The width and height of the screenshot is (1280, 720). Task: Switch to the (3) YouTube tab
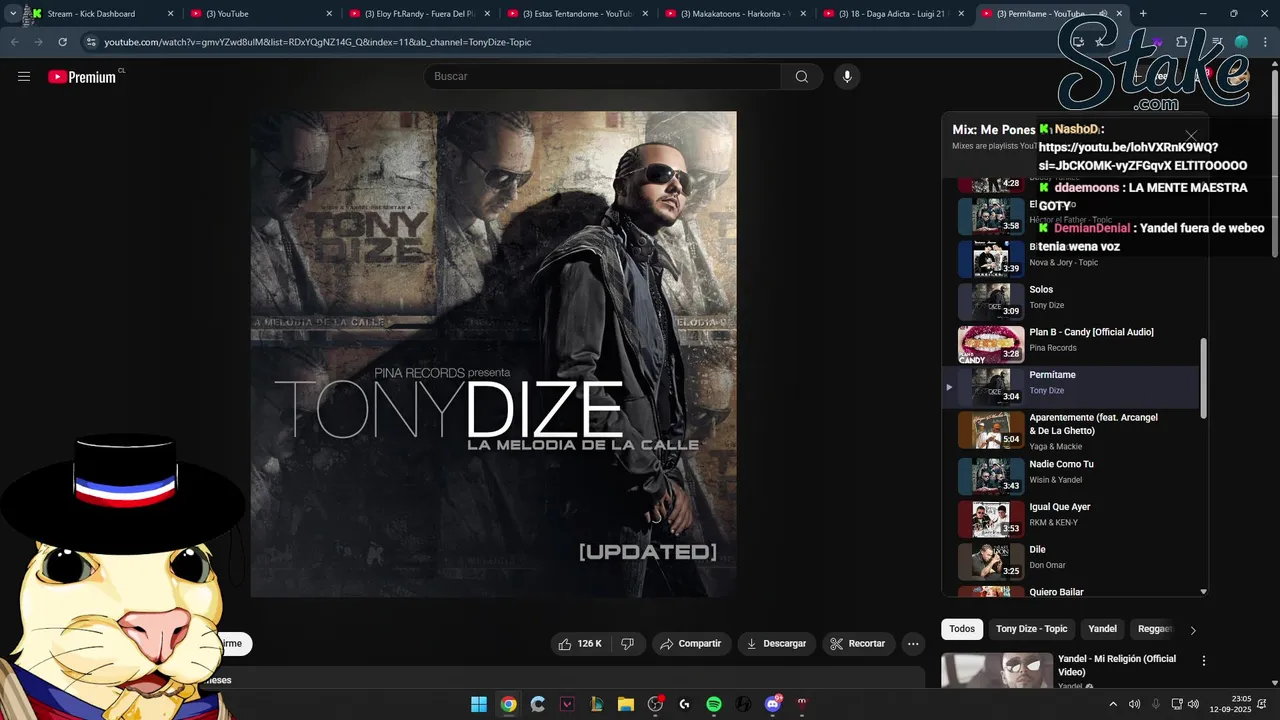click(260, 14)
